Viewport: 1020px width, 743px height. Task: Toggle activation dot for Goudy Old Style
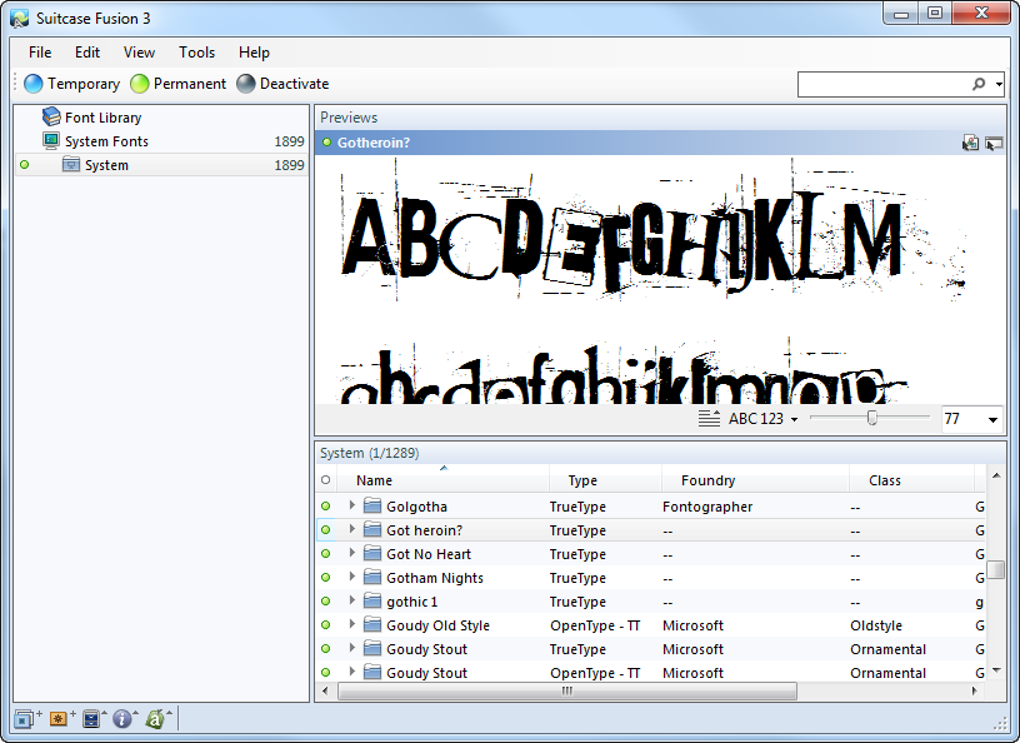[325, 625]
